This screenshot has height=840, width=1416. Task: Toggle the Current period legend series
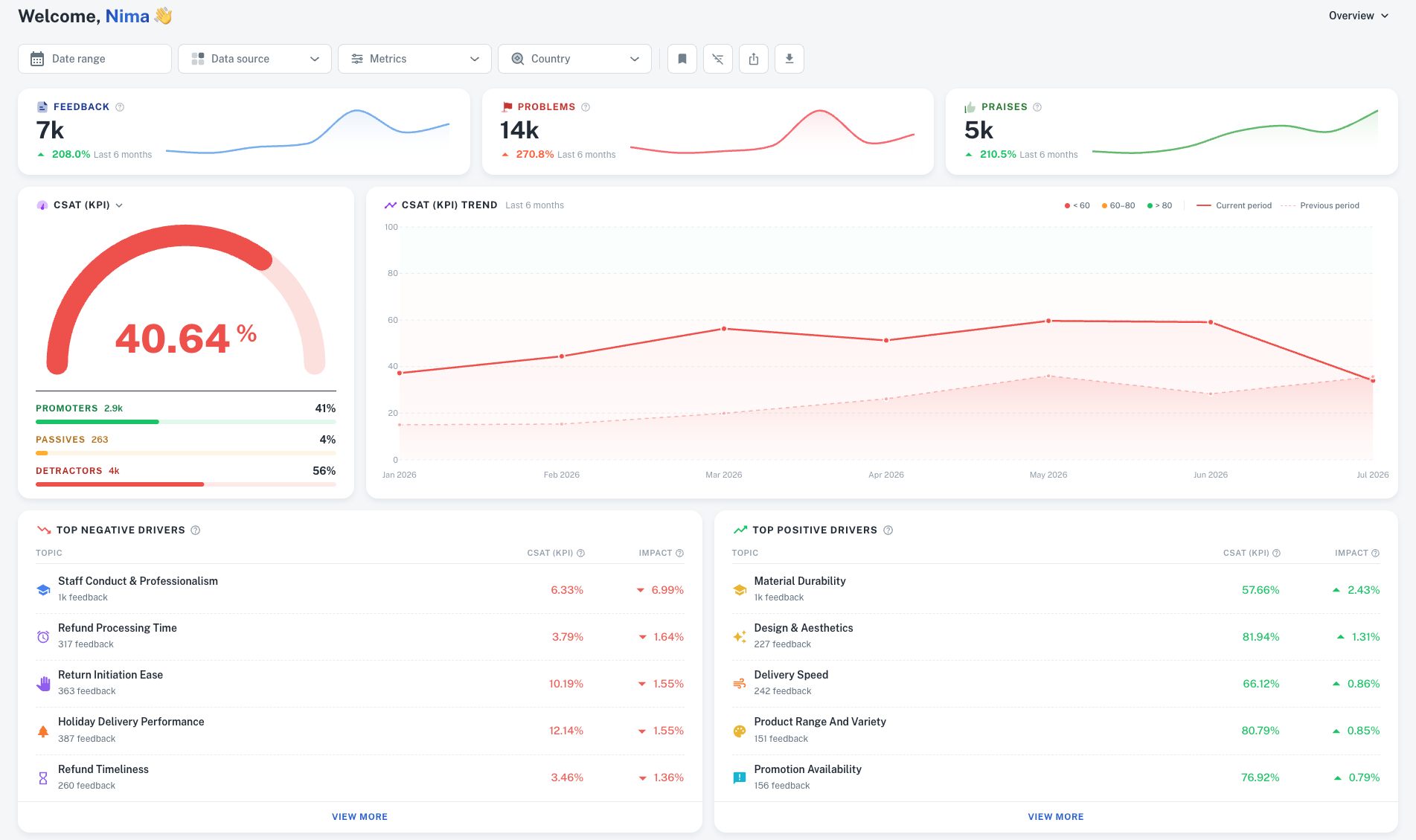(1234, 205)
